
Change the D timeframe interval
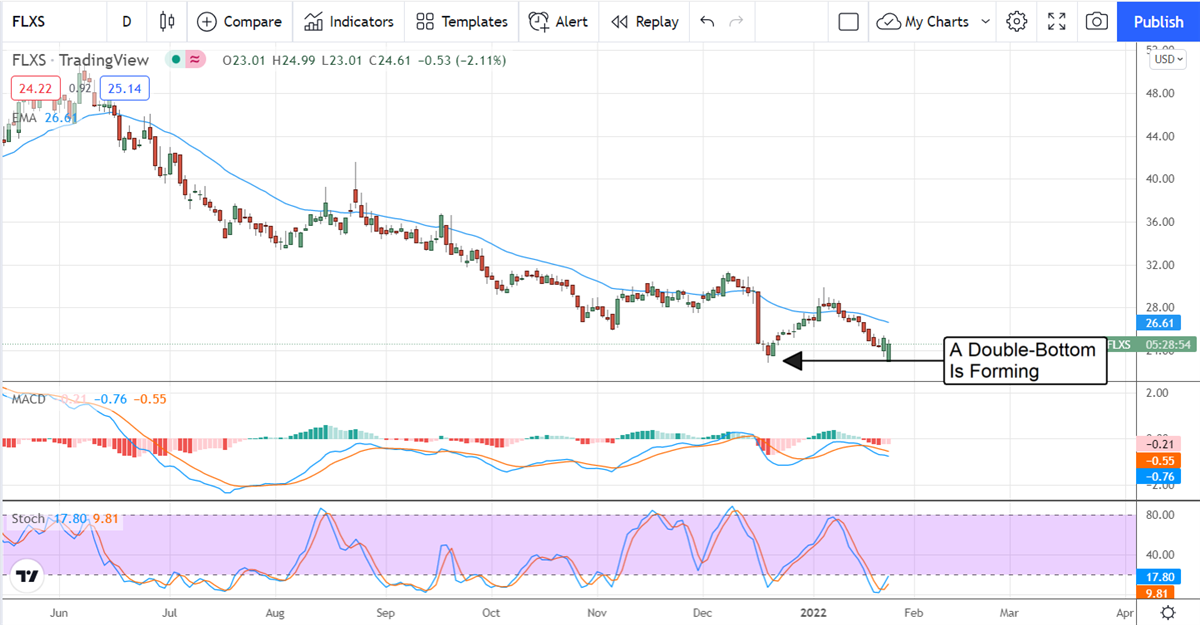click(x=126, y=21)
